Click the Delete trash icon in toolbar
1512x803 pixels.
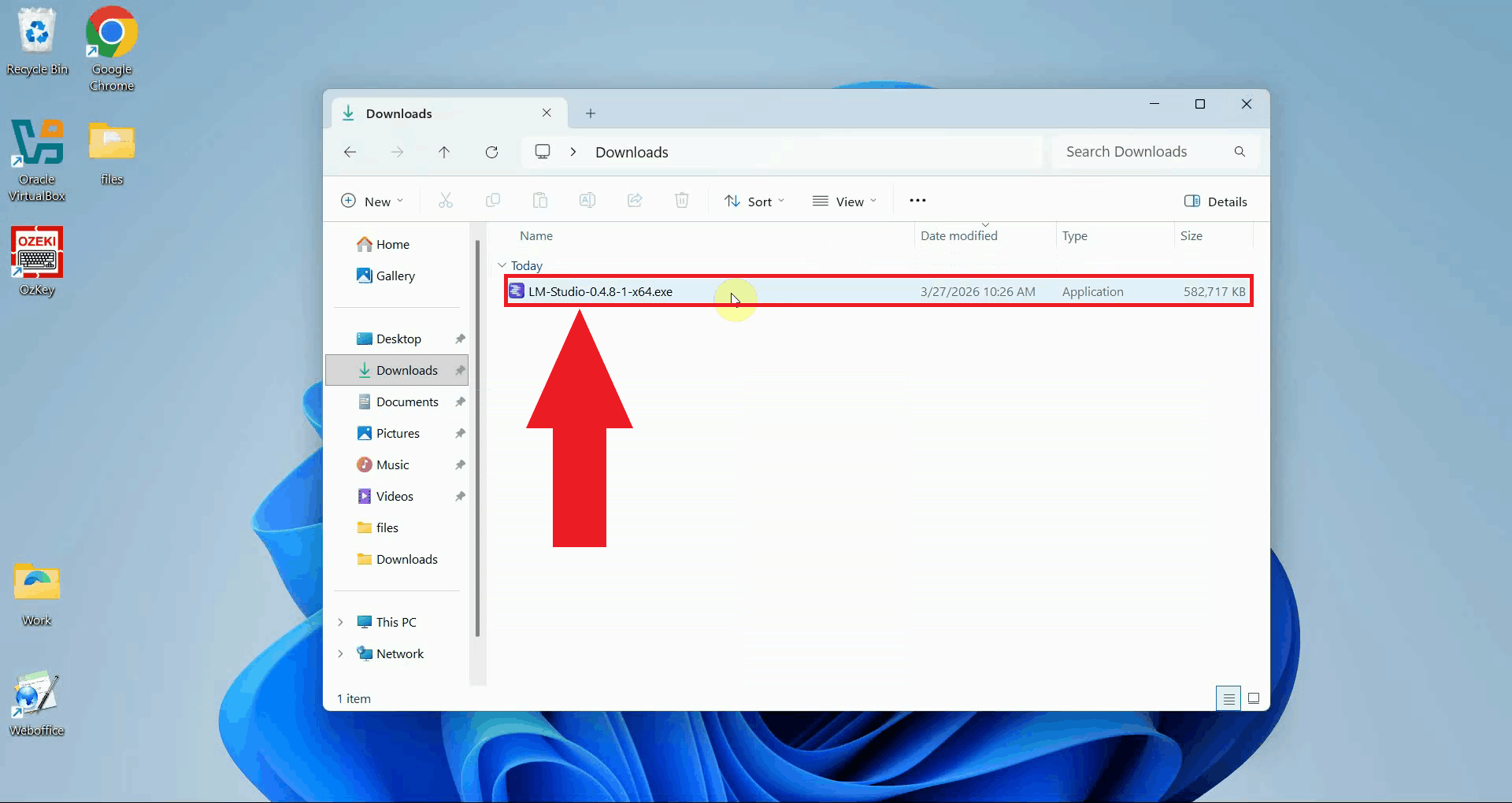click(x=682, y=201)
